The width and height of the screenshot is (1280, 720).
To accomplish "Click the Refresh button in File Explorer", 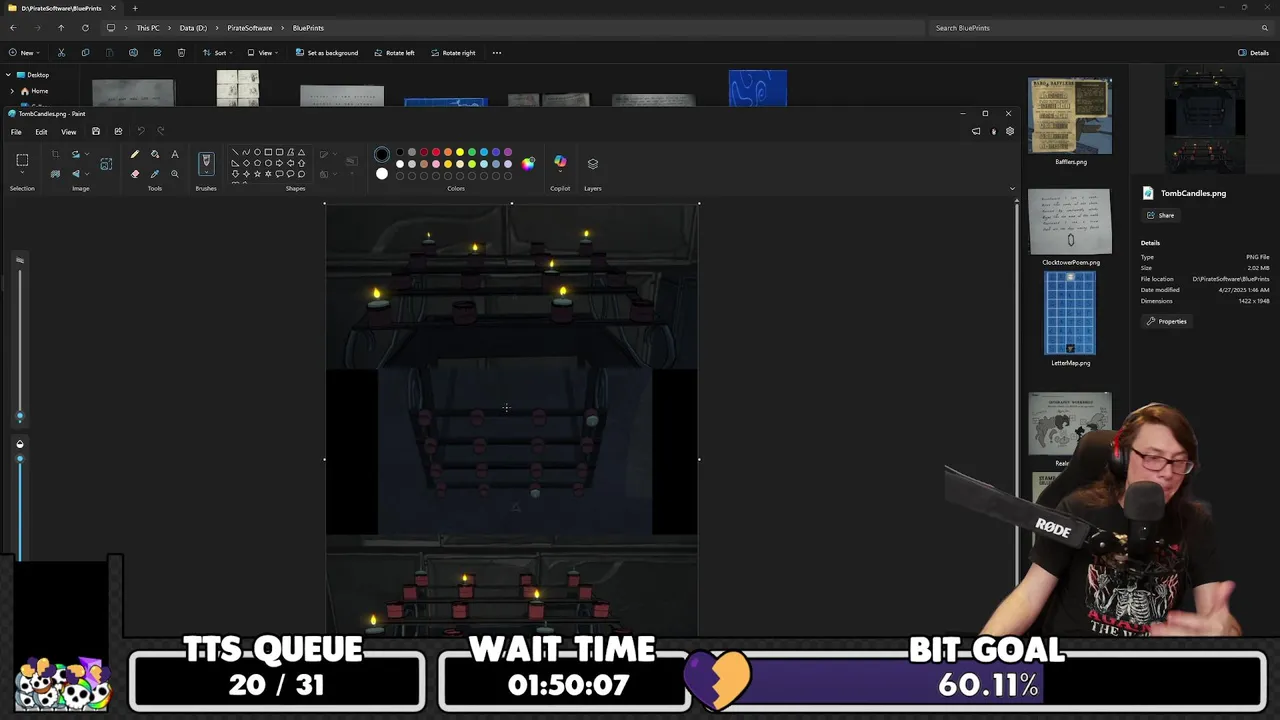I will pyautogui.click(x=85, y=28).
